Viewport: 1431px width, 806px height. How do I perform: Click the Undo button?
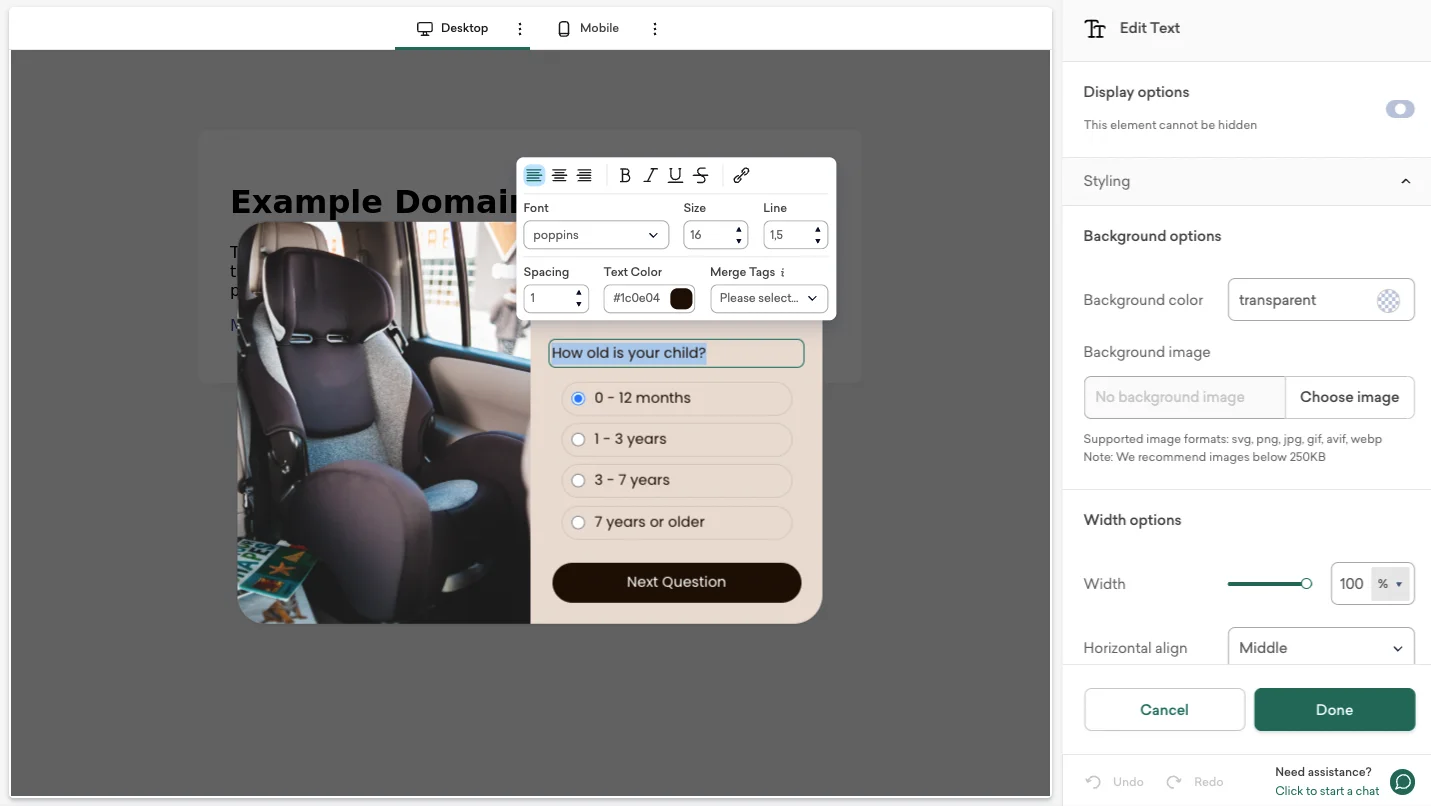click(x=1115, y=782)
